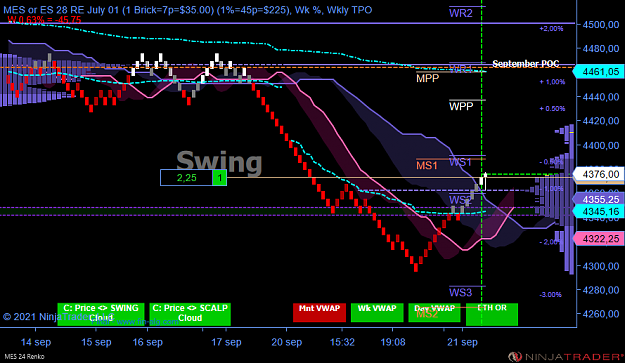Click the 16 sep date label
The width and height of the screenshot is (625, 363).
(x=147, y=342)
